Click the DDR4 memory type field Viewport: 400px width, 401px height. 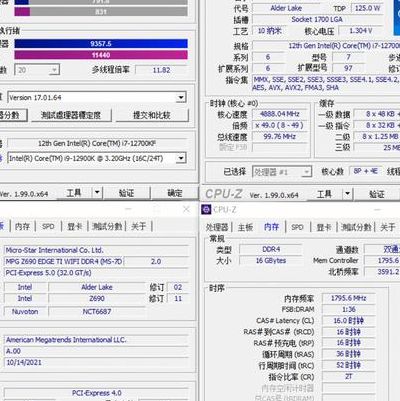point(271,249)
